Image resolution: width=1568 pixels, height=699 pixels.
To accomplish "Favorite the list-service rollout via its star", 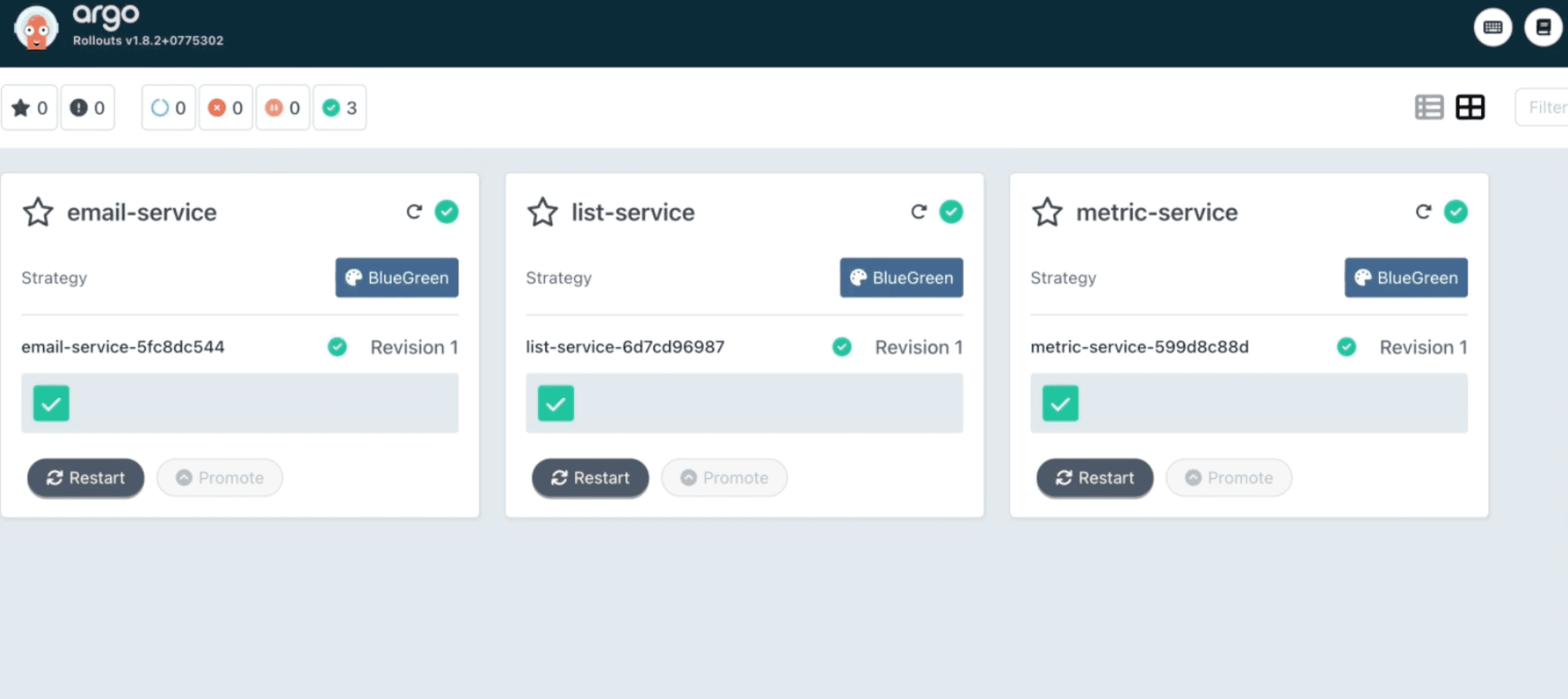I will (542, 212).
